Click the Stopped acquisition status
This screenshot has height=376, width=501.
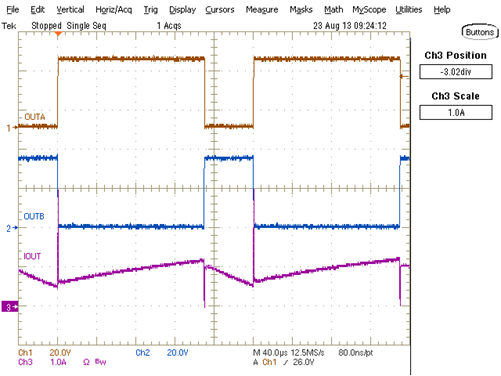coord(46,26)
